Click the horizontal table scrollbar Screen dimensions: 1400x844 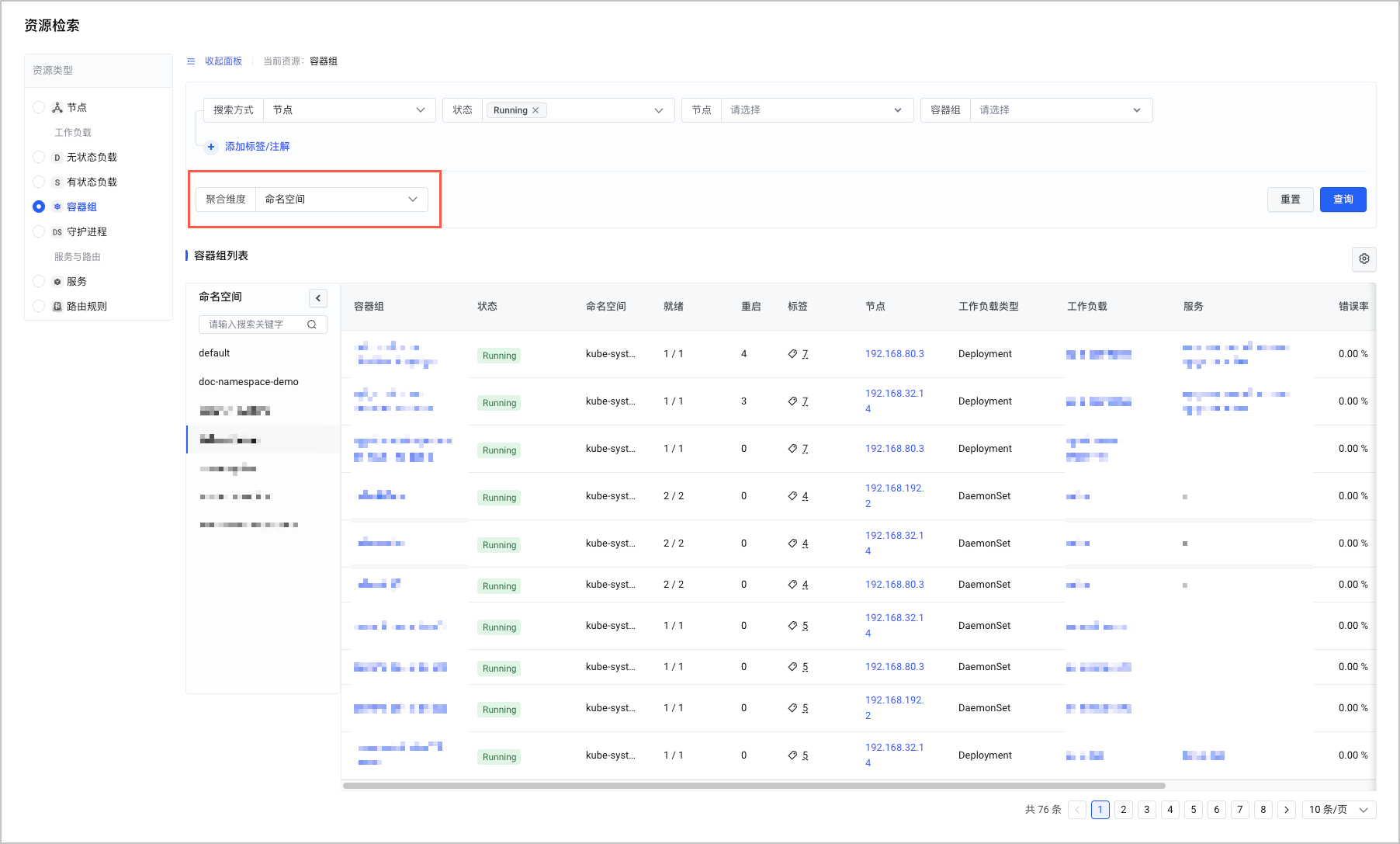click(x=754, y=786)
